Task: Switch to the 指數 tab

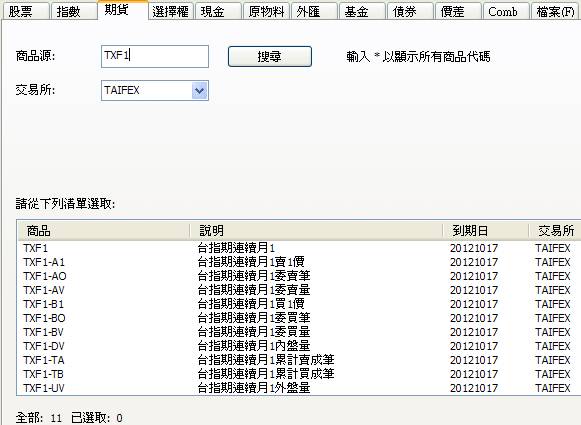Action: [x=73, y=11]
